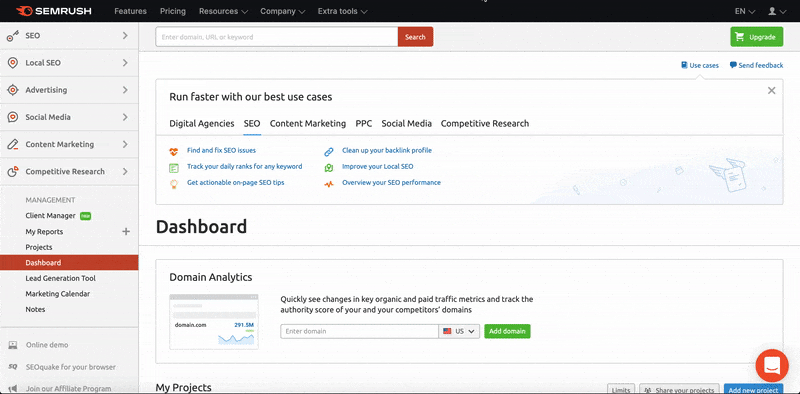Image resolution: width=800 pixels, height=394 pixels.
Task: Click the Competitive Research pie icon
Action: (x=13, y=171)
